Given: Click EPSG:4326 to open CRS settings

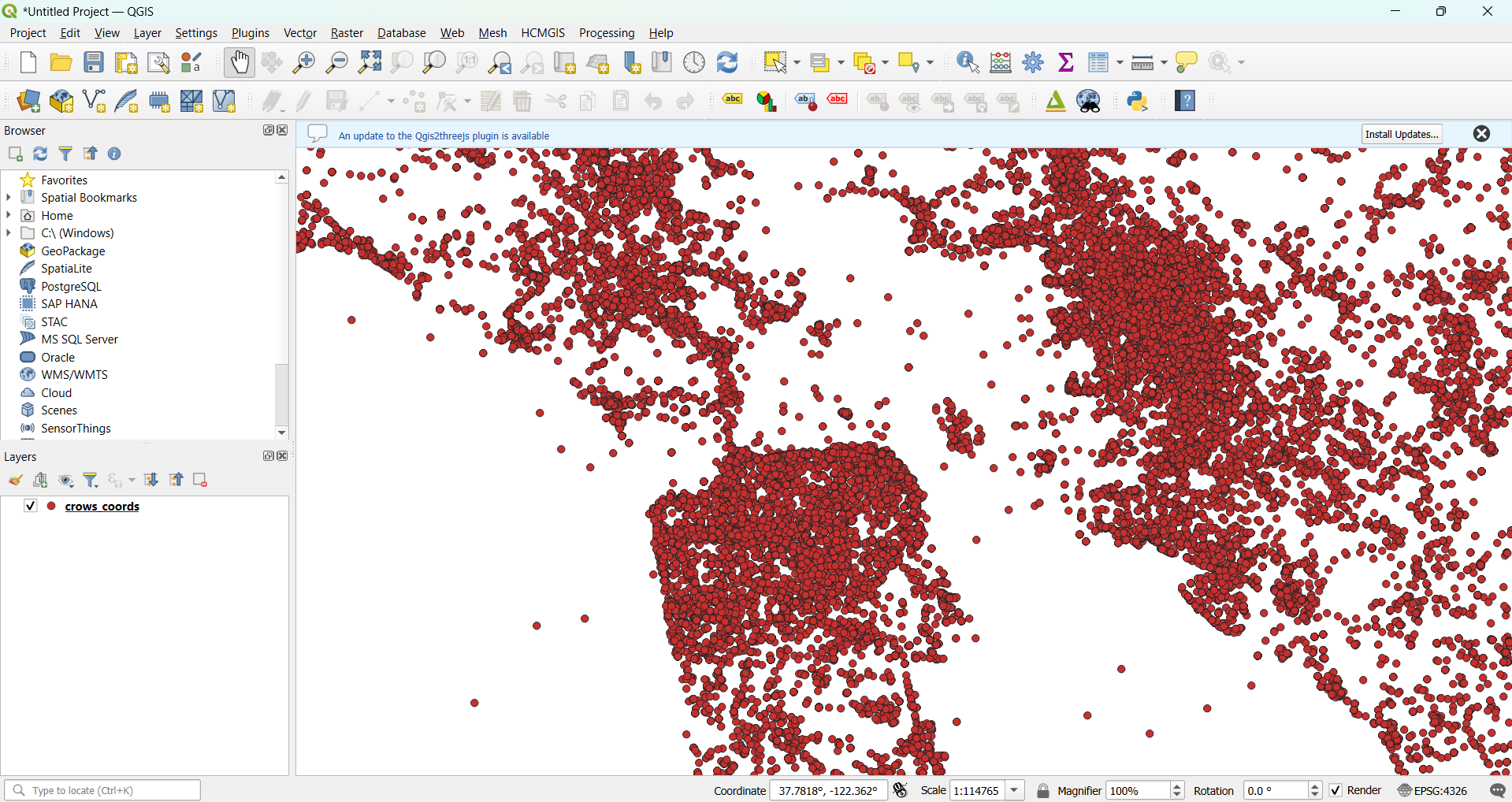Looking at the screenshot, I should 1440,790.
